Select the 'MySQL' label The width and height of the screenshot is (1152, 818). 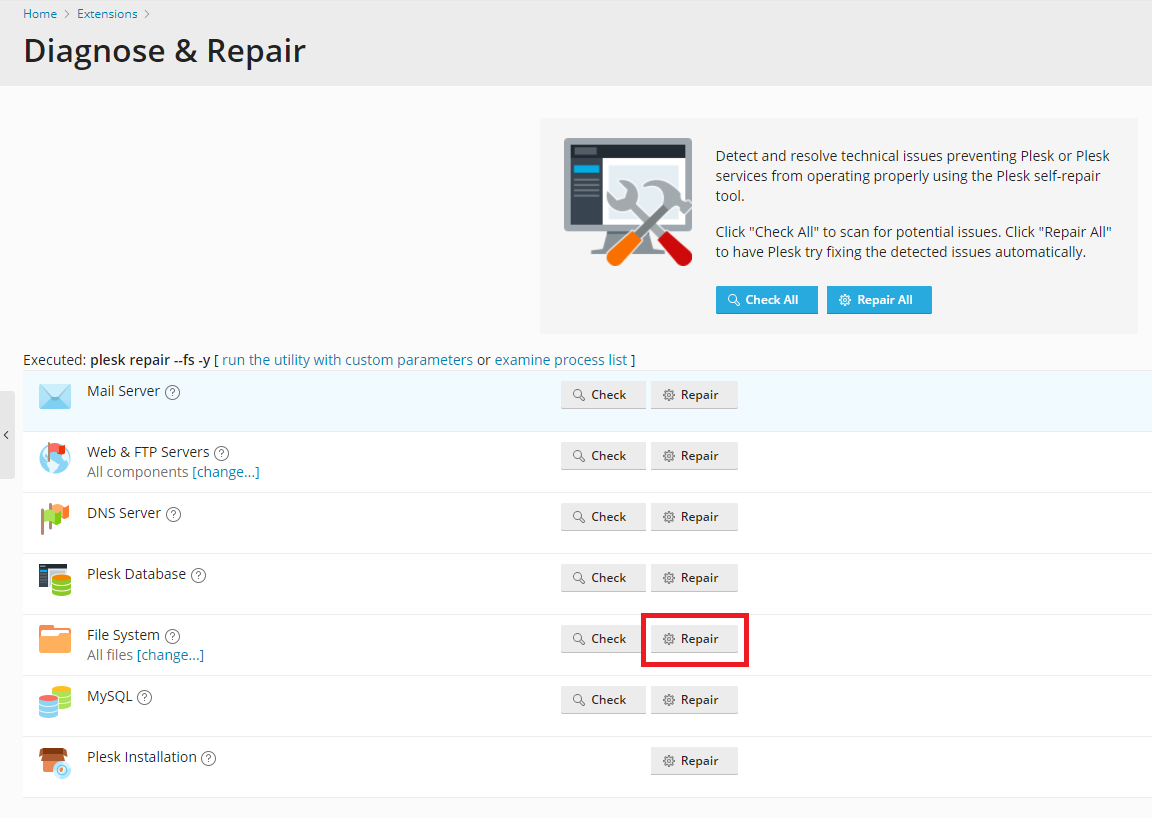(x=110, y=696)
